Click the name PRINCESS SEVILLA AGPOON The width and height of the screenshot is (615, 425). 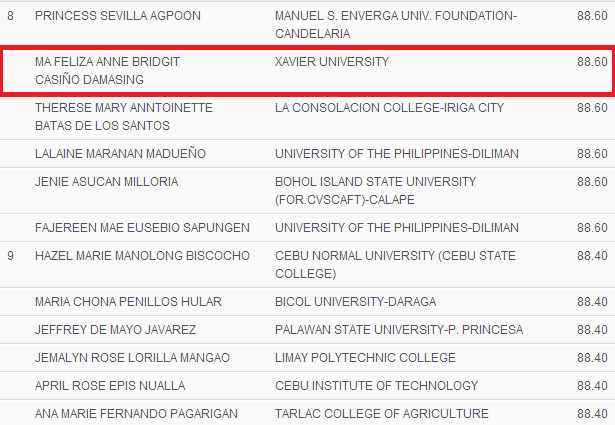118,16
